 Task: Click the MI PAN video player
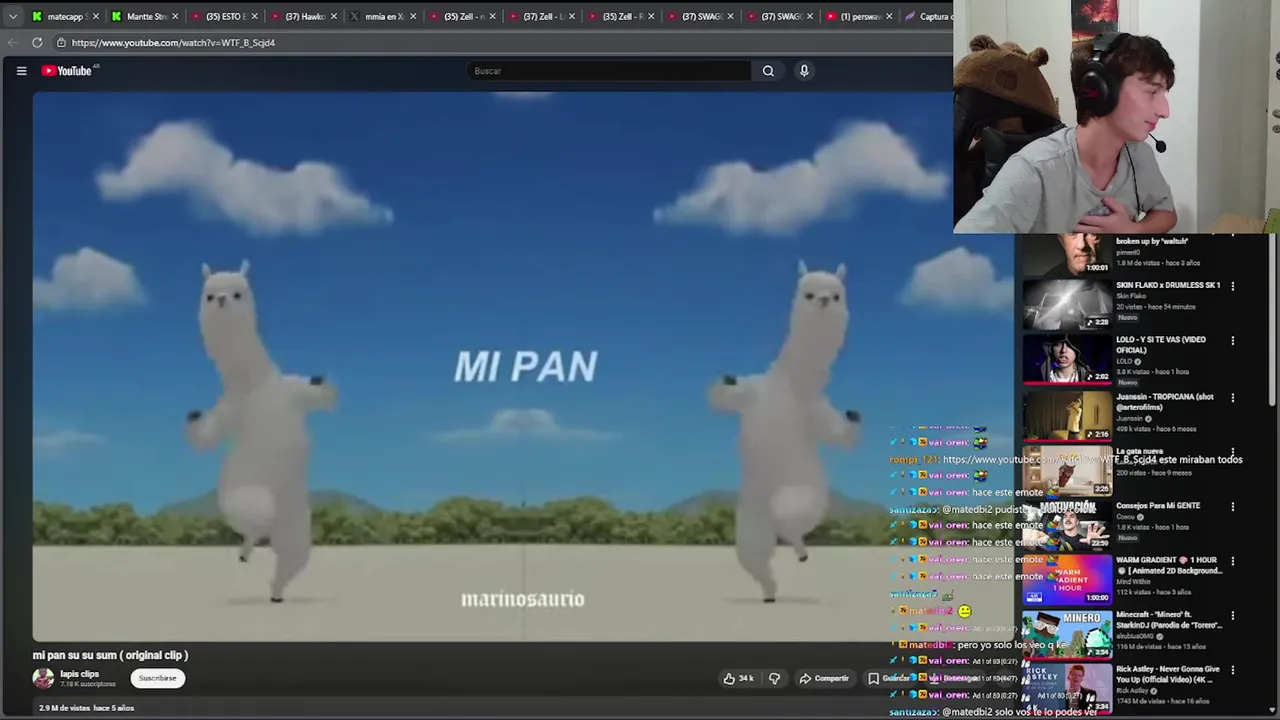coord(523,366)
